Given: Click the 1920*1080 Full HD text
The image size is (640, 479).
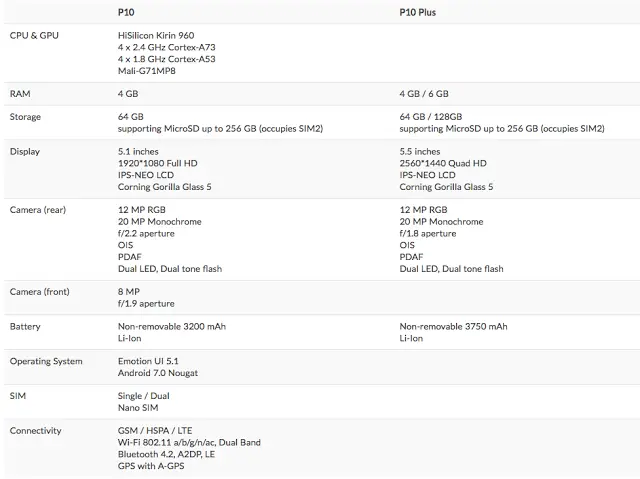Looking at the screenshot, I should pyautogui.click(x=158, y=164).
